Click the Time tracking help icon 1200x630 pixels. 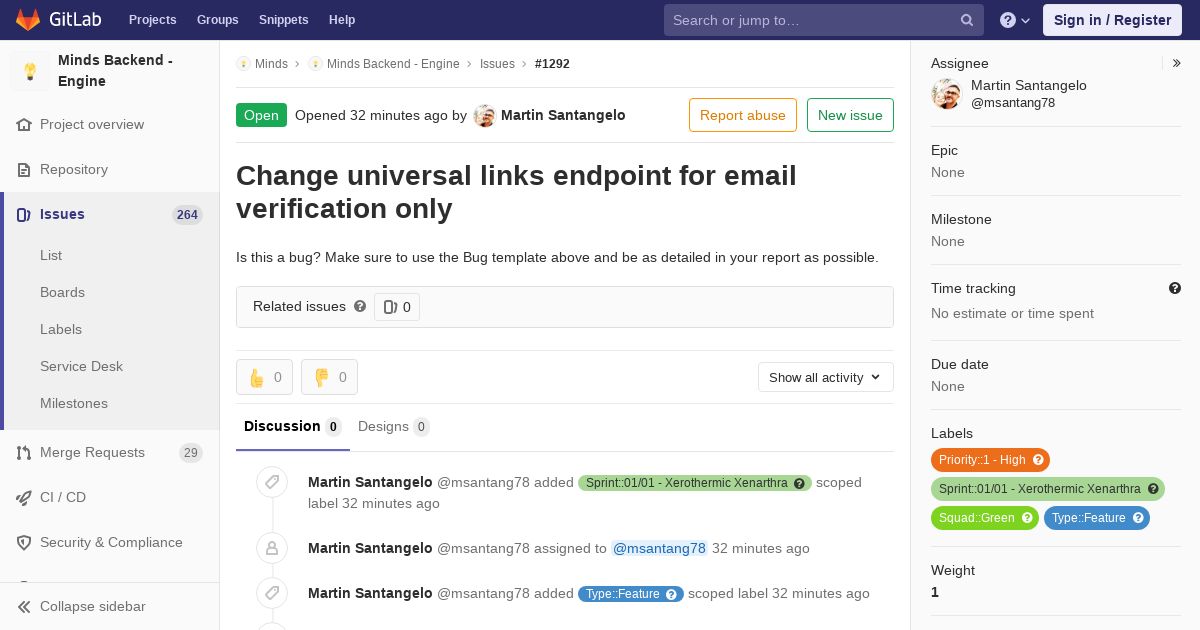click(x=1175, y=288)
